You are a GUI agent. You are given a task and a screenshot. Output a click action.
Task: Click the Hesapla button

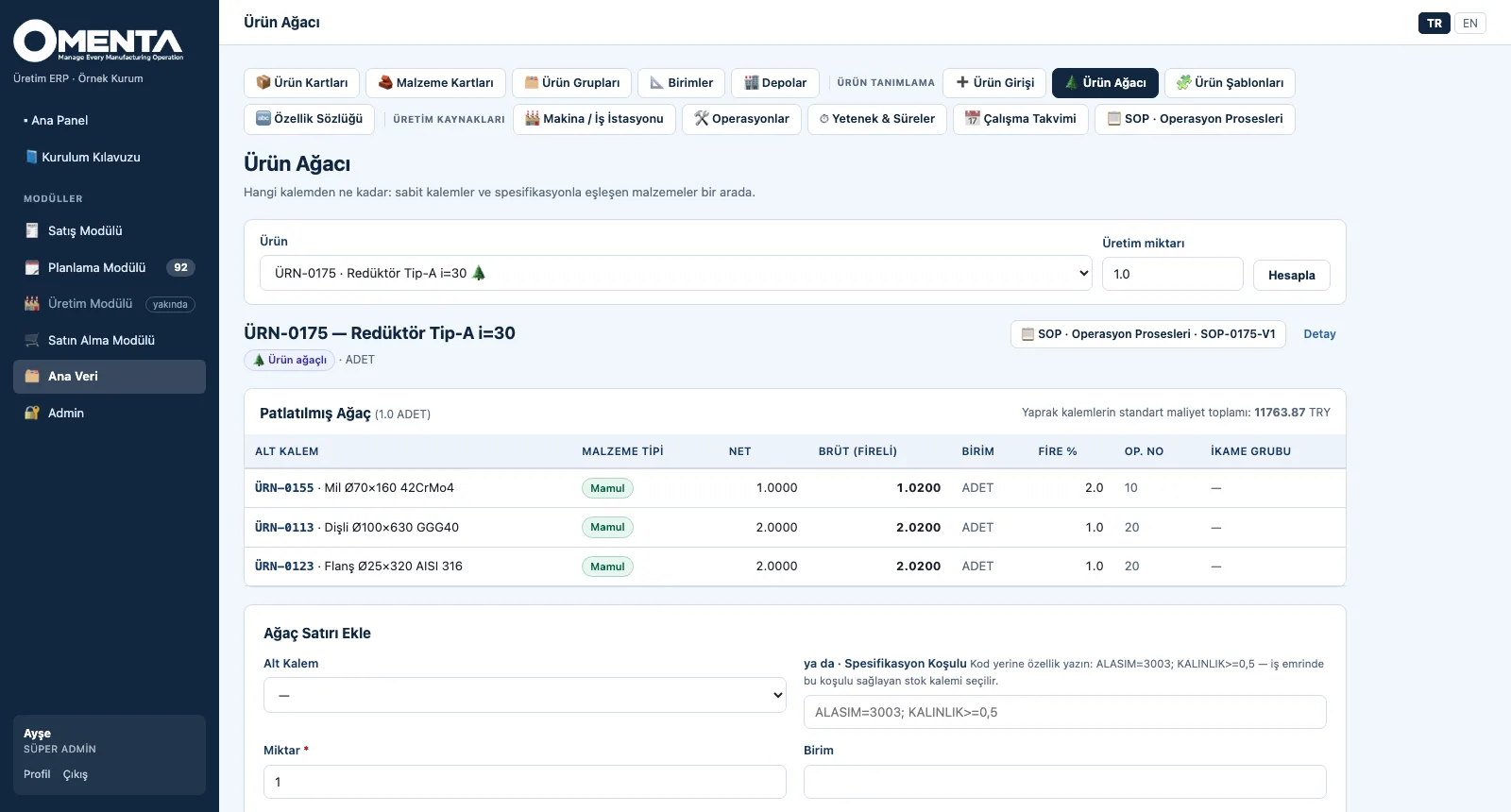tap(1292, 275)
